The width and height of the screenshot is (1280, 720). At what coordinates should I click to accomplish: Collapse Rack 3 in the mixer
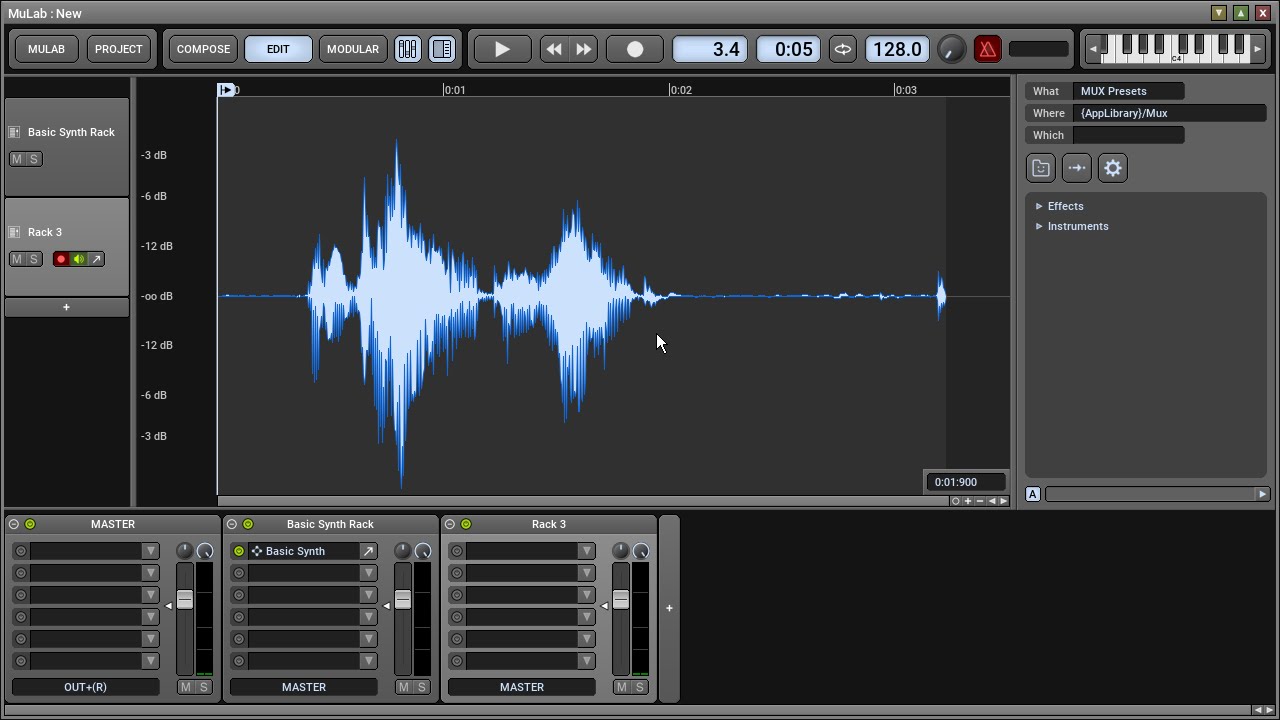coord(450,524)
